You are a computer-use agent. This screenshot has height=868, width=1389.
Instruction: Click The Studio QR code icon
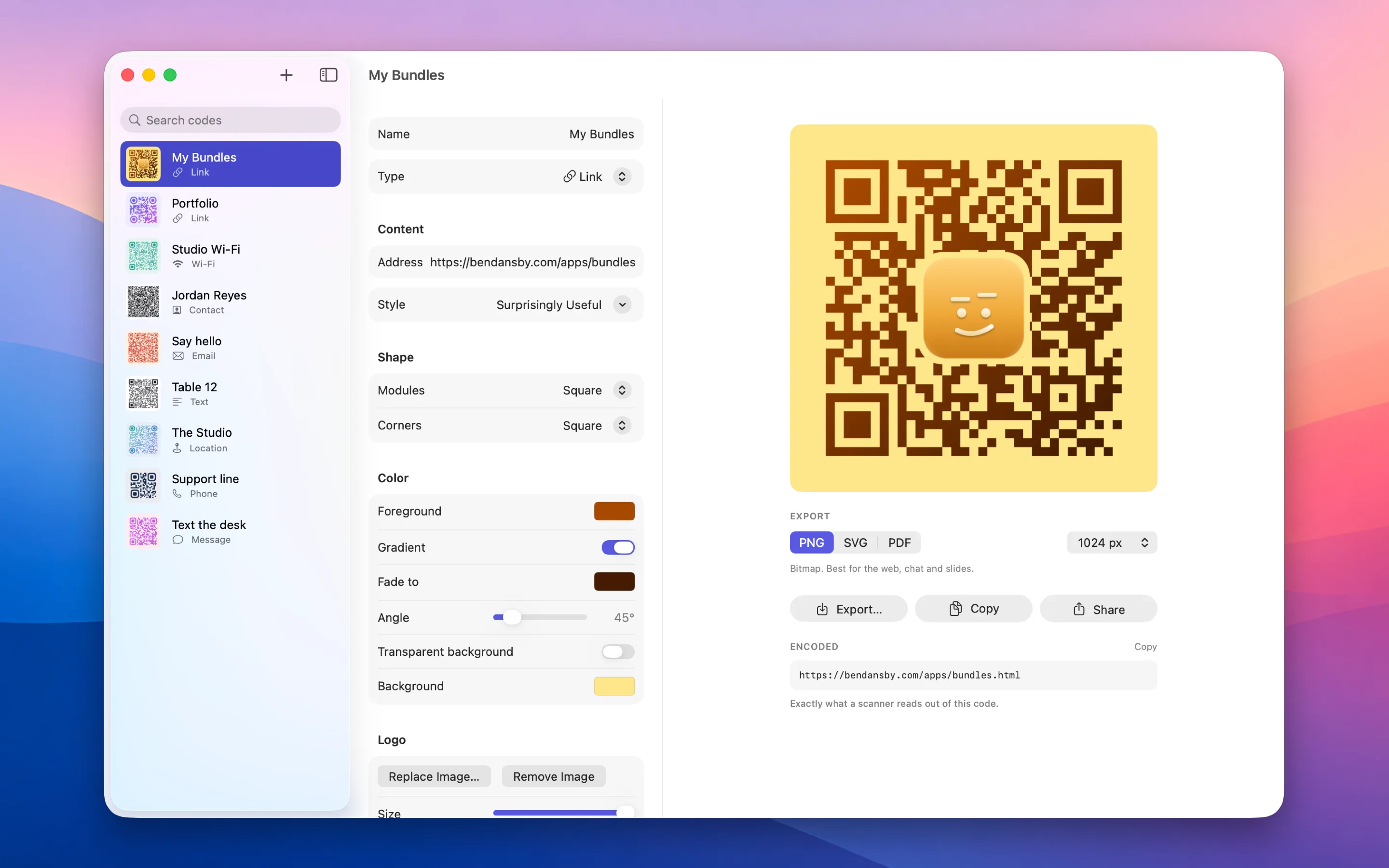144,440
